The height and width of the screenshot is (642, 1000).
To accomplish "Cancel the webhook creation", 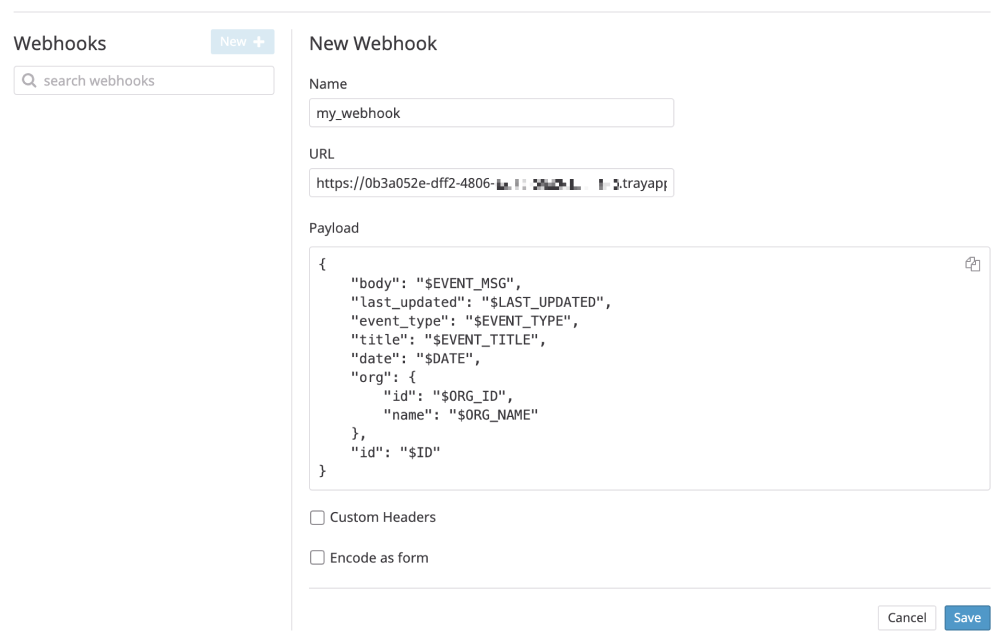I will tap(906, 618).
